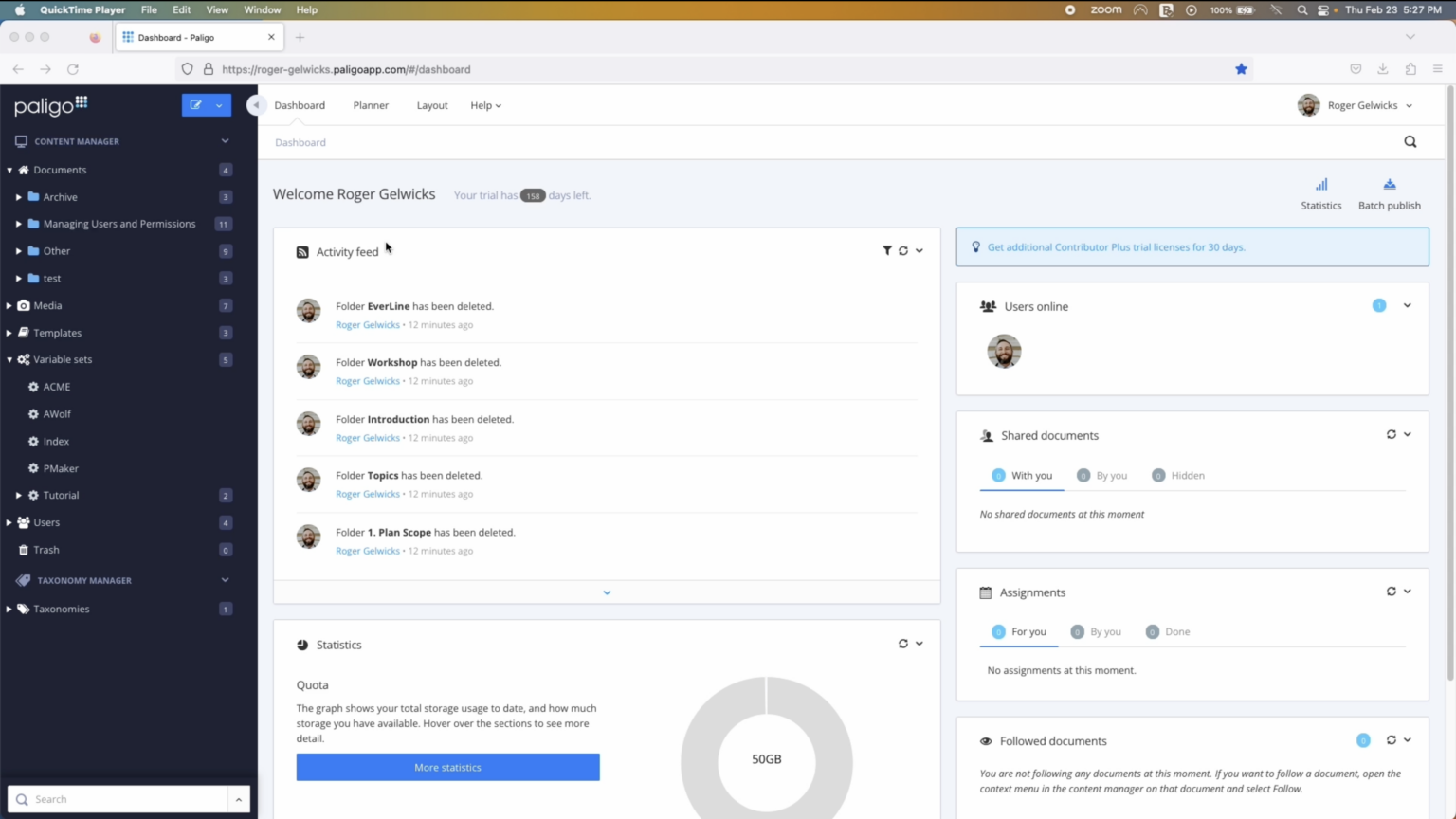Refresh the Followed documents panel
Screen dimensions: 1456x819
1391,740
